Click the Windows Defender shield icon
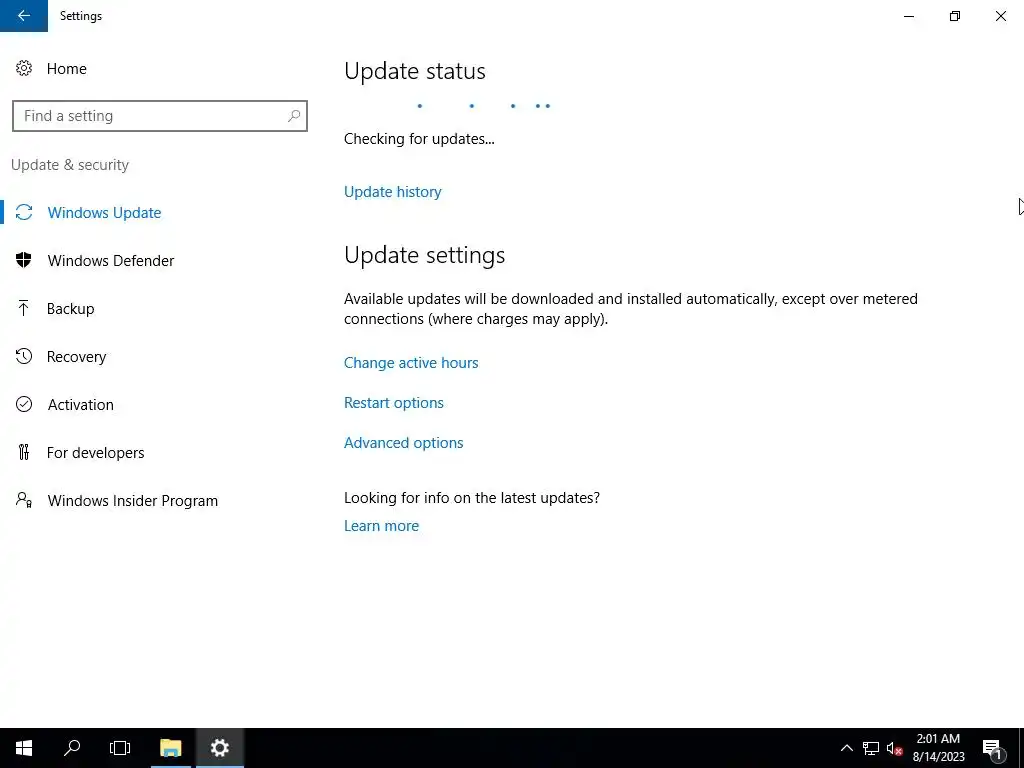Image resolution: width=1024 pixels, height=768 pixels. [x=24, y=260]
